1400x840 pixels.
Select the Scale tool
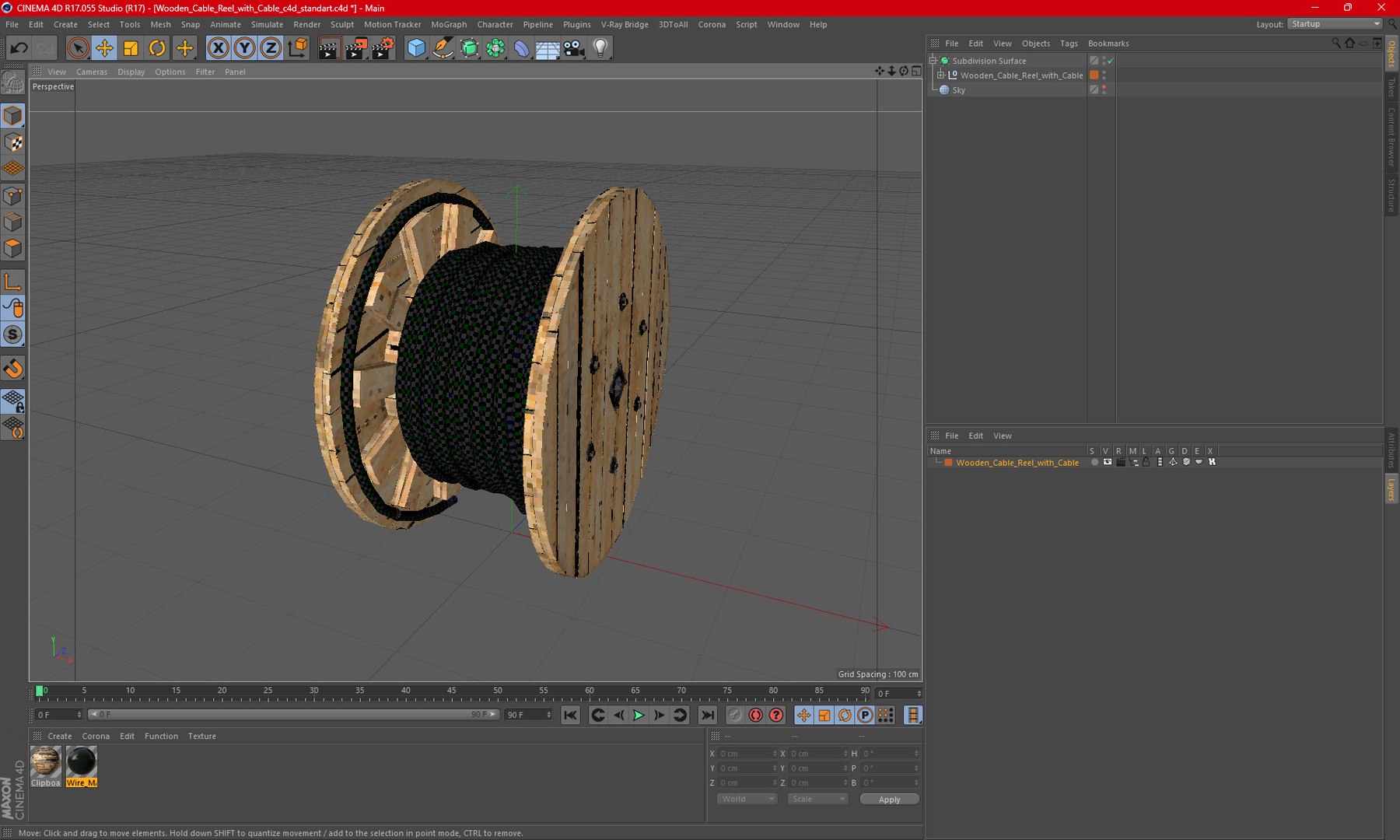131,48
